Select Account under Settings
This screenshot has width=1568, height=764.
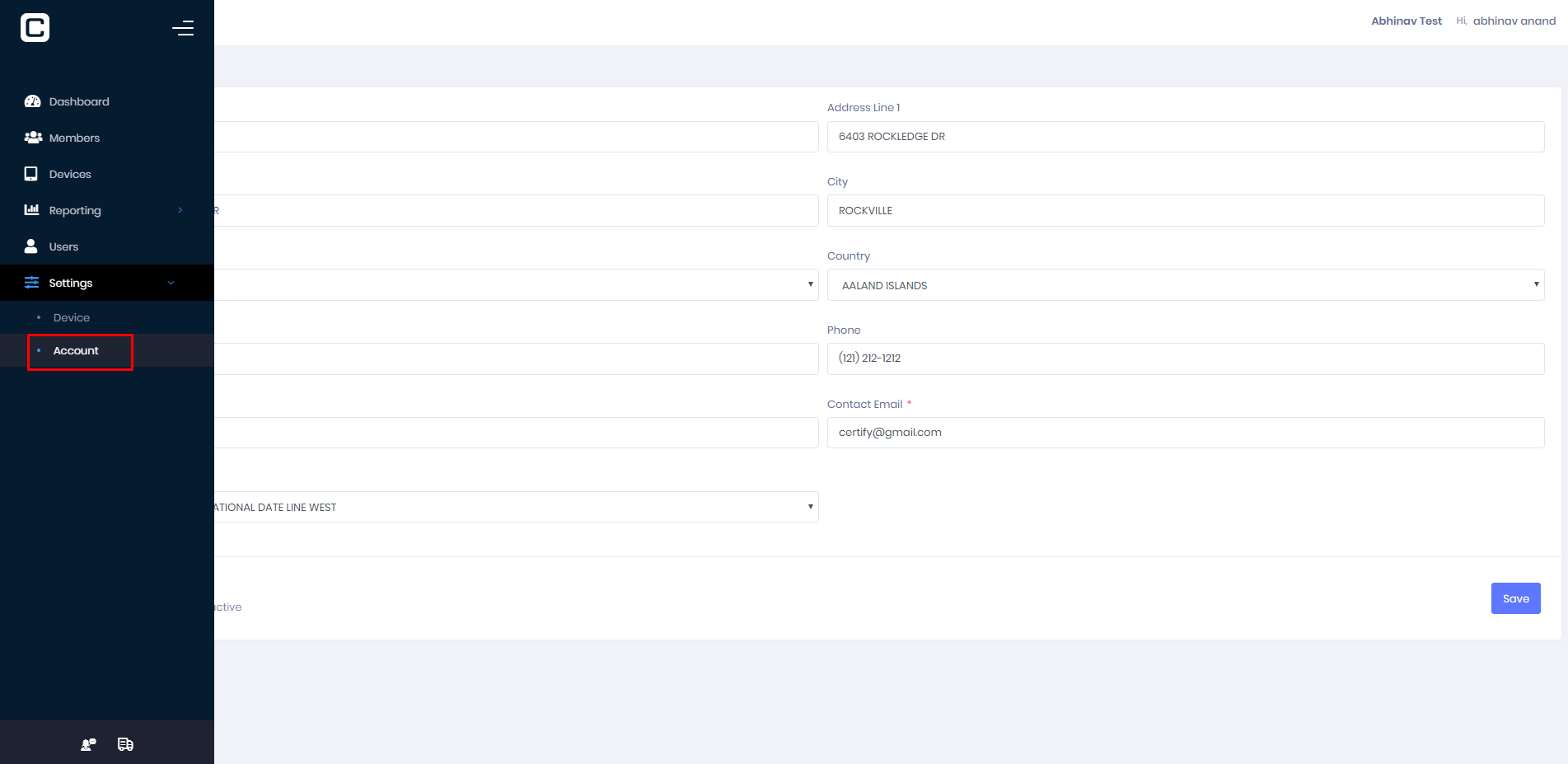pos(76,351)
